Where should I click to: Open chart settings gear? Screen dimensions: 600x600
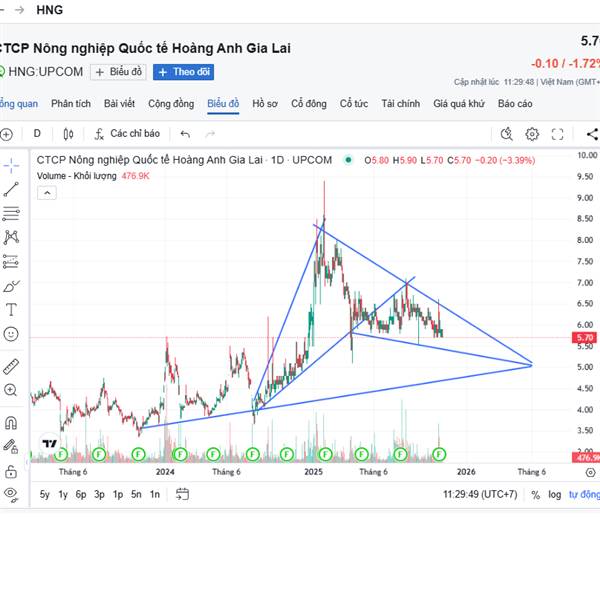coord(532,134)
